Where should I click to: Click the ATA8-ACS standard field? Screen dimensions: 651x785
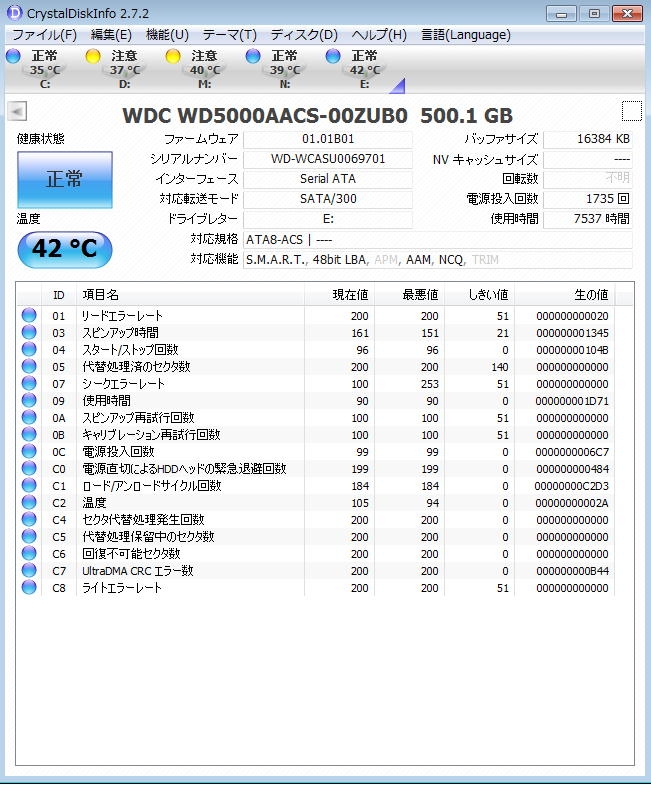(x=437, y=240)
